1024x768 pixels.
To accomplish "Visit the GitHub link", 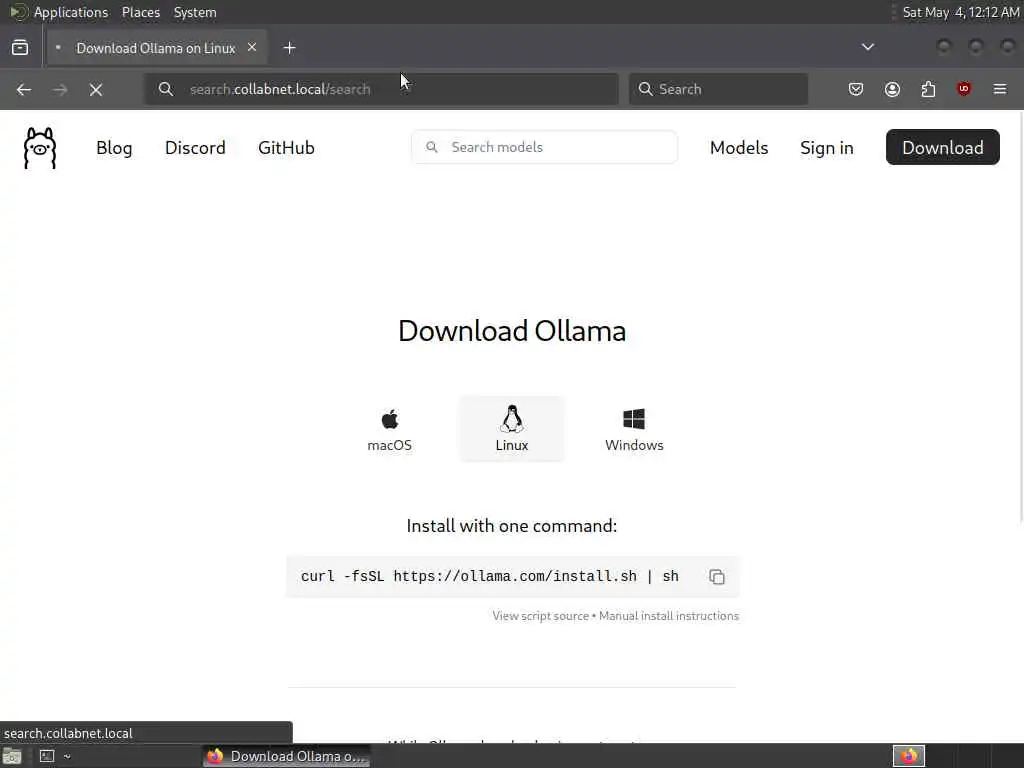I will [x=286, y=148].
